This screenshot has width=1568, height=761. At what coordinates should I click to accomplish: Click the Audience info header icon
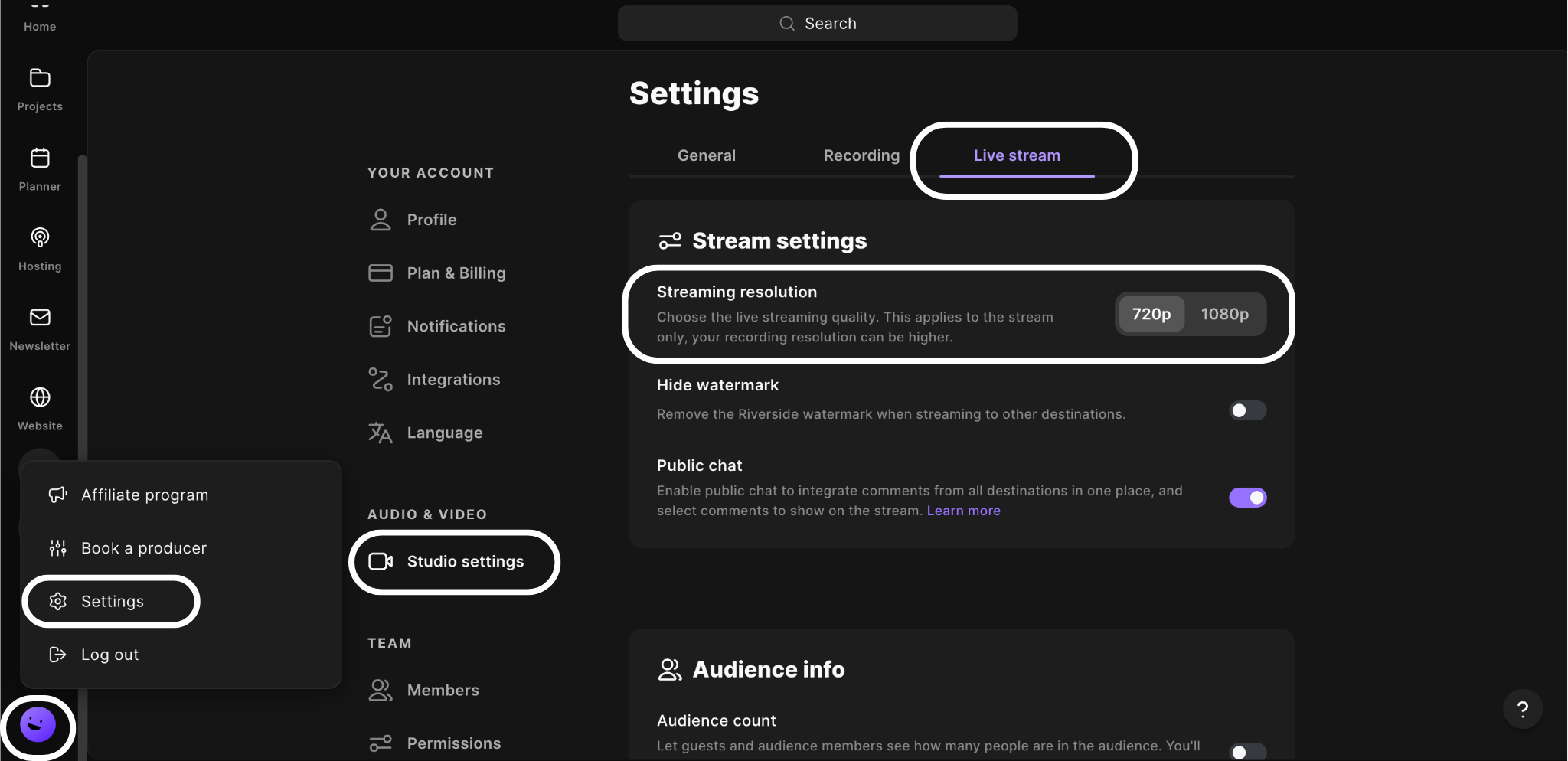(670, 670)
